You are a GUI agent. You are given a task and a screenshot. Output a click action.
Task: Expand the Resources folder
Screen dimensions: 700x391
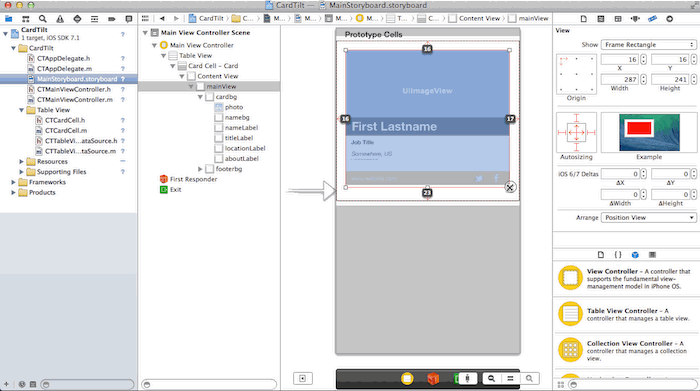click(x=21, y=162)
